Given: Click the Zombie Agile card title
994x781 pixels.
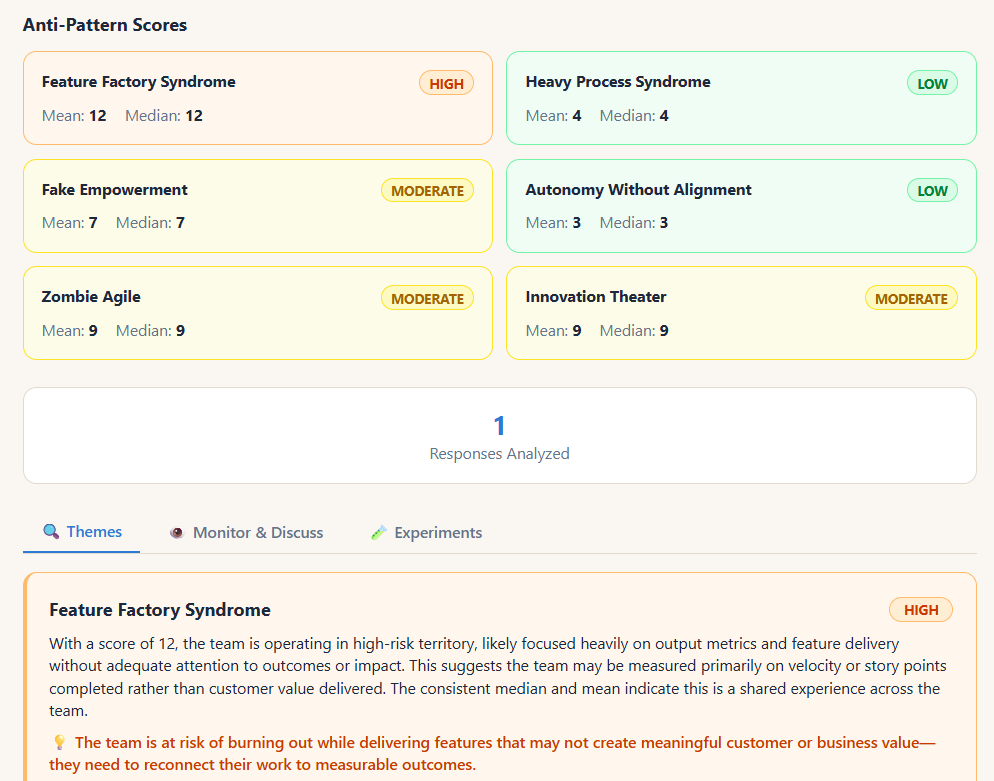Looking at the screenshot, I should (x=91, y=297).
